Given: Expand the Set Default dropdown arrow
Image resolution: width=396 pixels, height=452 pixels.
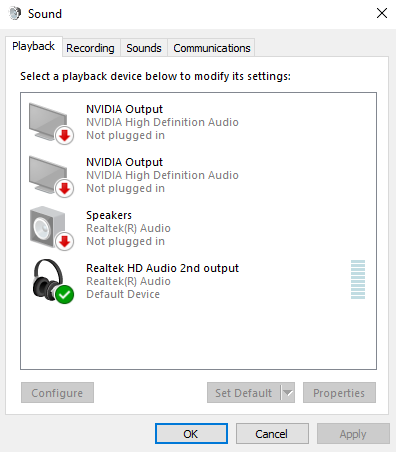Looking at the screenshot, I should pyautogui.click(x=288, y=393).
